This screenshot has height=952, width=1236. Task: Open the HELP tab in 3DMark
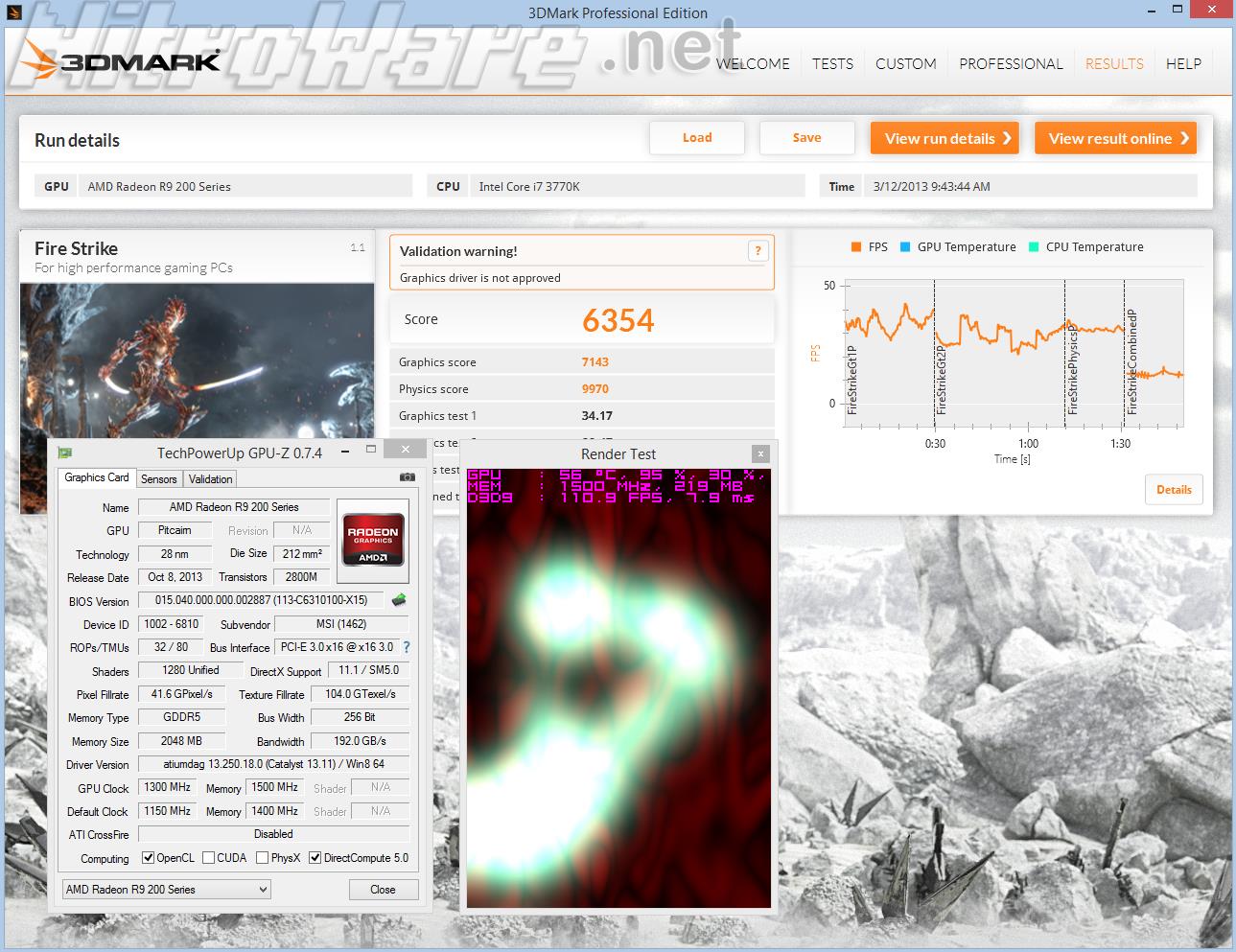point(1183,63)
